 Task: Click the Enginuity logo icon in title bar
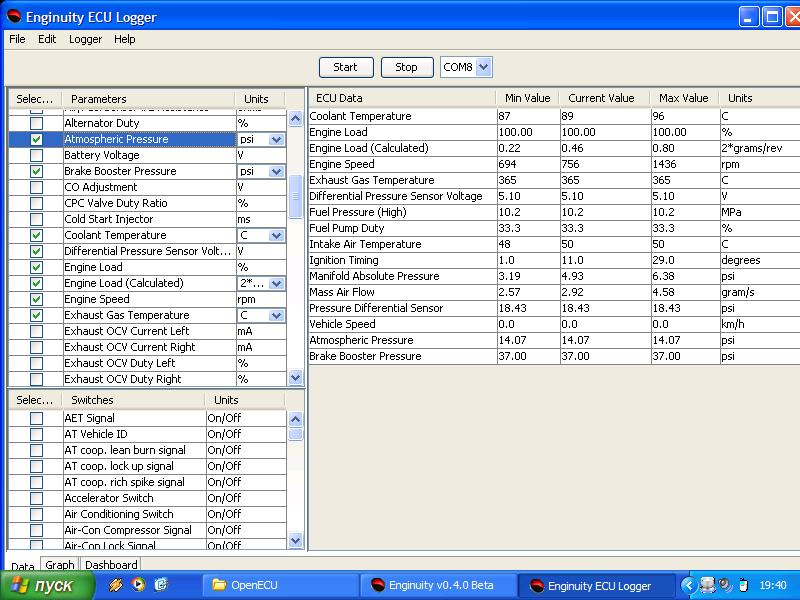point(14,17)
